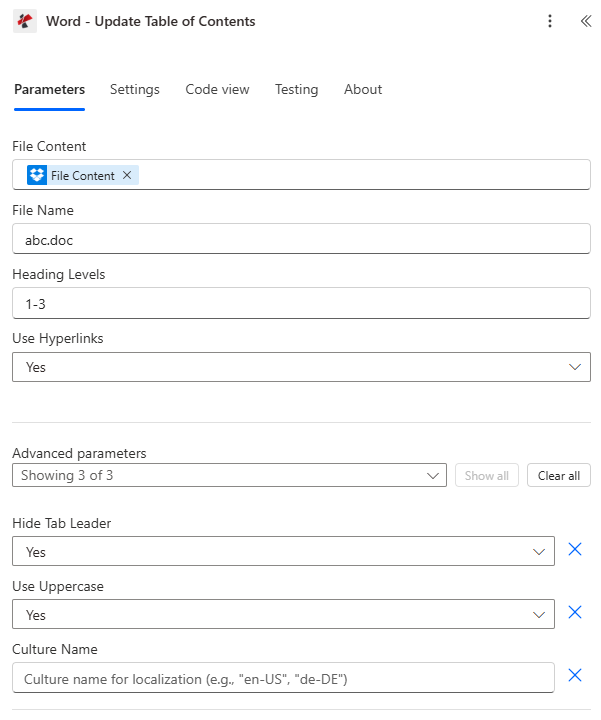The image size is (601, 720).
Task: Remove the Hide Tab Leader parameter
Action: click(575, 549)
